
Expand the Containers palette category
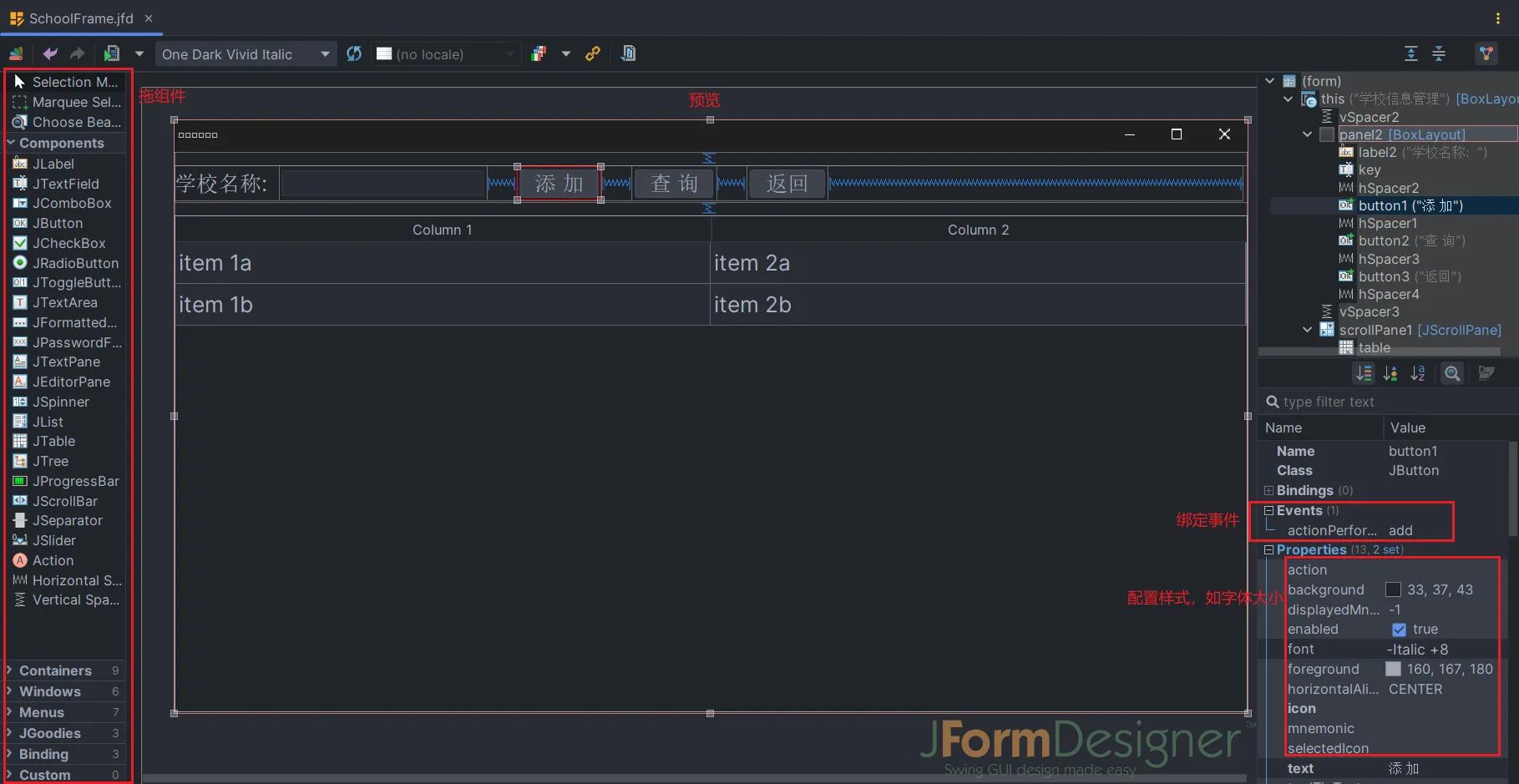pos(9,670)
